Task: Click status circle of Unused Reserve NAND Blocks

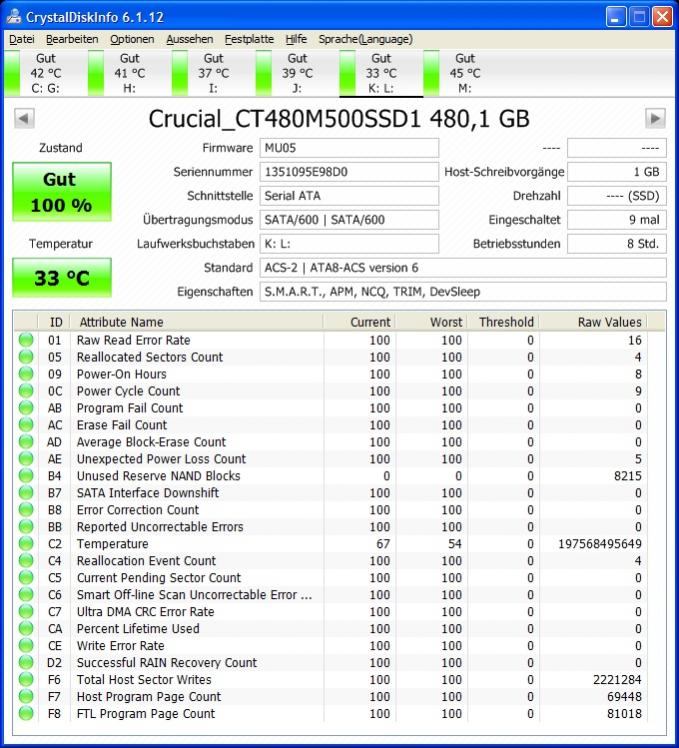Action: pos(26,476)
